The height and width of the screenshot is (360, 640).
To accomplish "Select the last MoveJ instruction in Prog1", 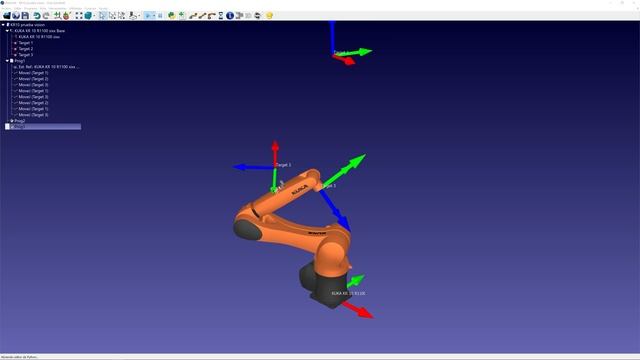I will point(33,115).
